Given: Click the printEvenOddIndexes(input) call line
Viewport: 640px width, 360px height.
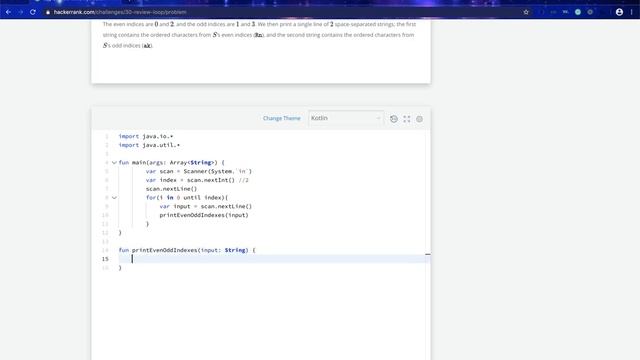Looking at the screenshot, I should tap(204, 215).
